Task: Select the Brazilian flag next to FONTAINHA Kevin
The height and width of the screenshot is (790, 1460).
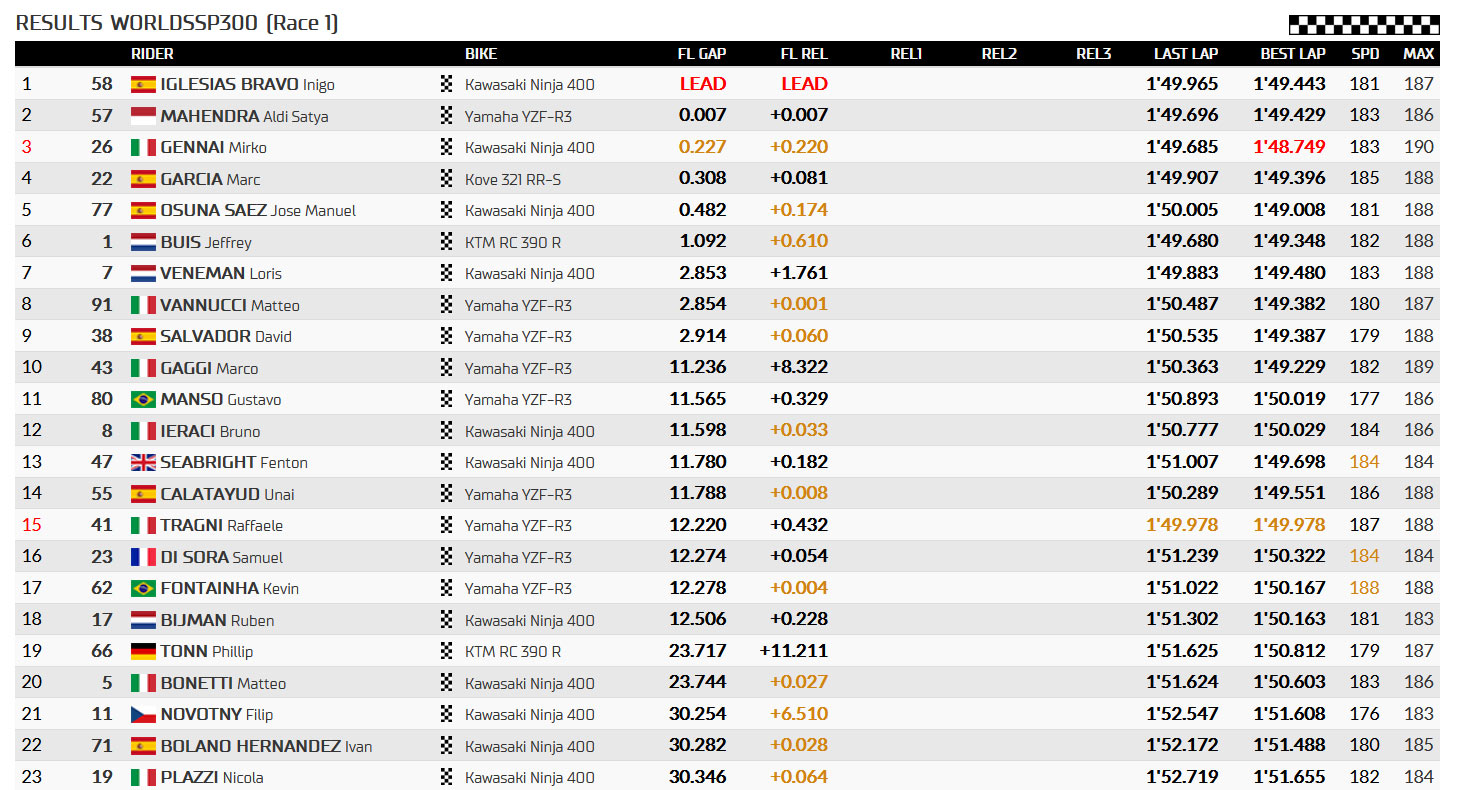Action: point(143,588)
